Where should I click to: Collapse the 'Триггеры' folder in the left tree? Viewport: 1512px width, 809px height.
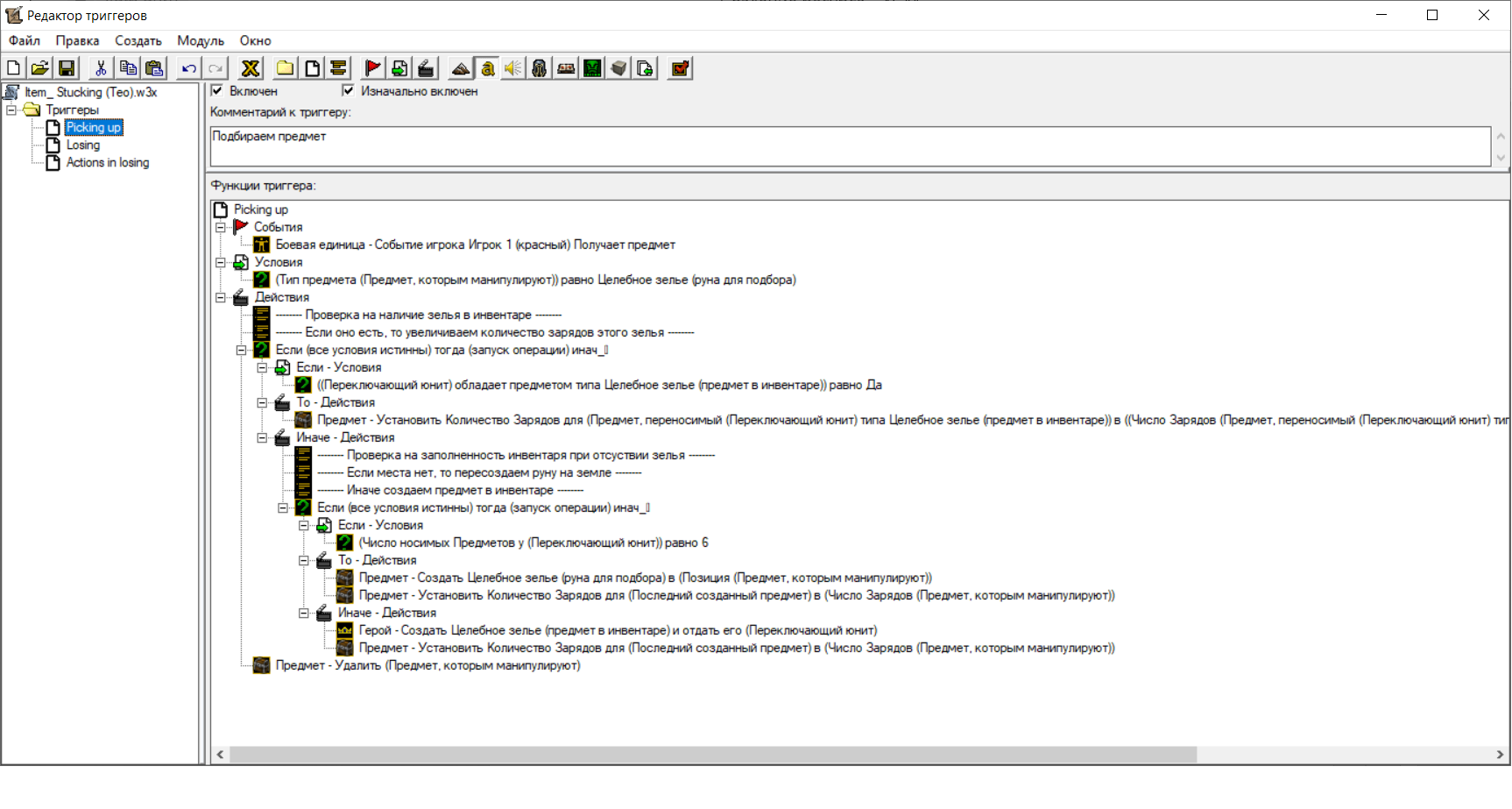point(11,110)
